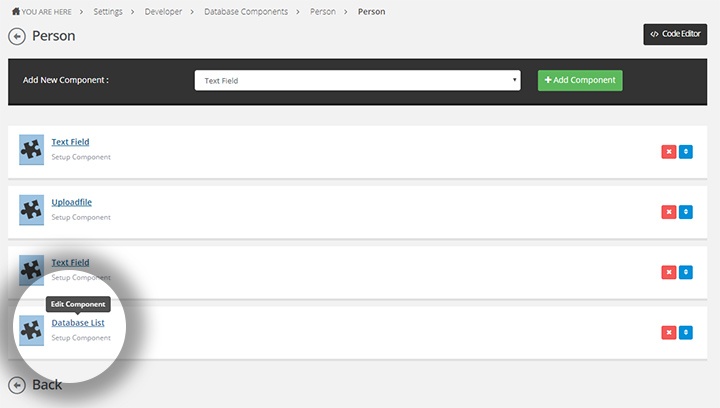Delete the Uploadfile component

tap(669, 212)
